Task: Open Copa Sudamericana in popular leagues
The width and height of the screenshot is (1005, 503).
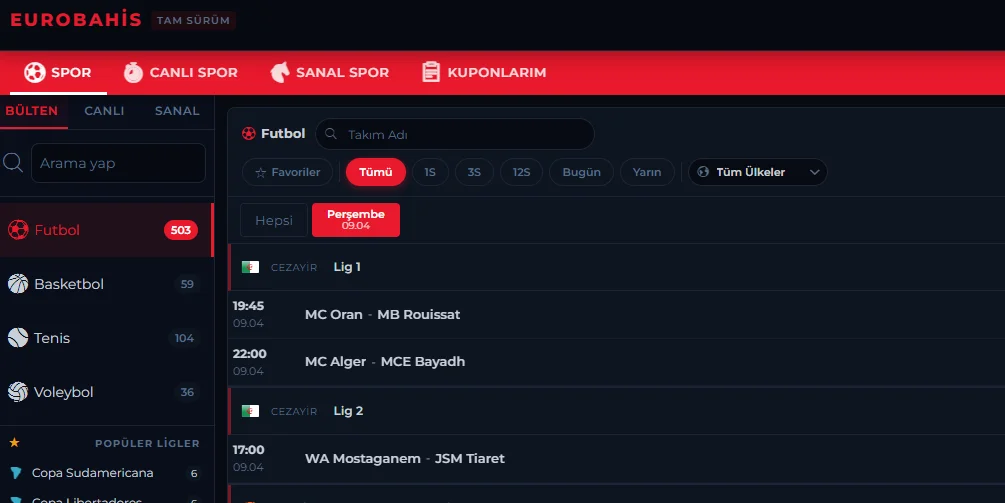Action: pyautogui.click(x=92, y=473)
